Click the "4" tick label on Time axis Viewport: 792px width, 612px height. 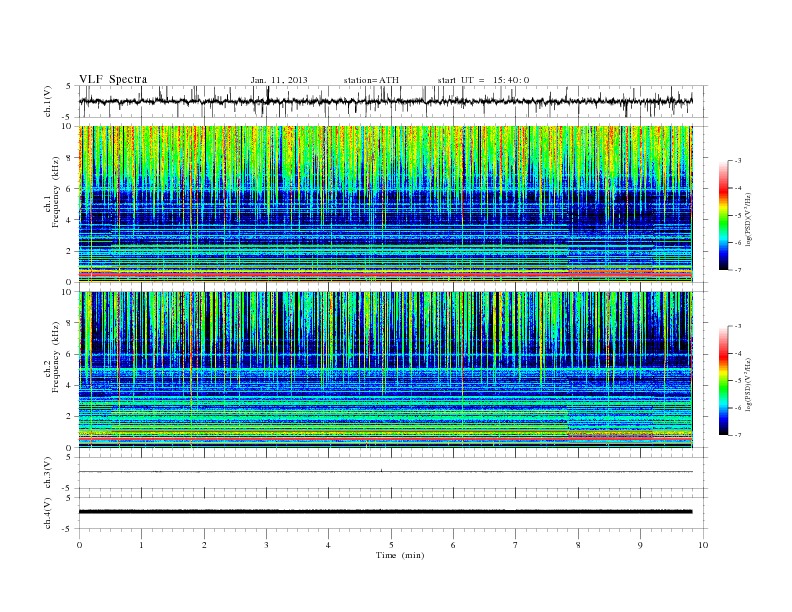pyautogui.click(x=328, y=545)
